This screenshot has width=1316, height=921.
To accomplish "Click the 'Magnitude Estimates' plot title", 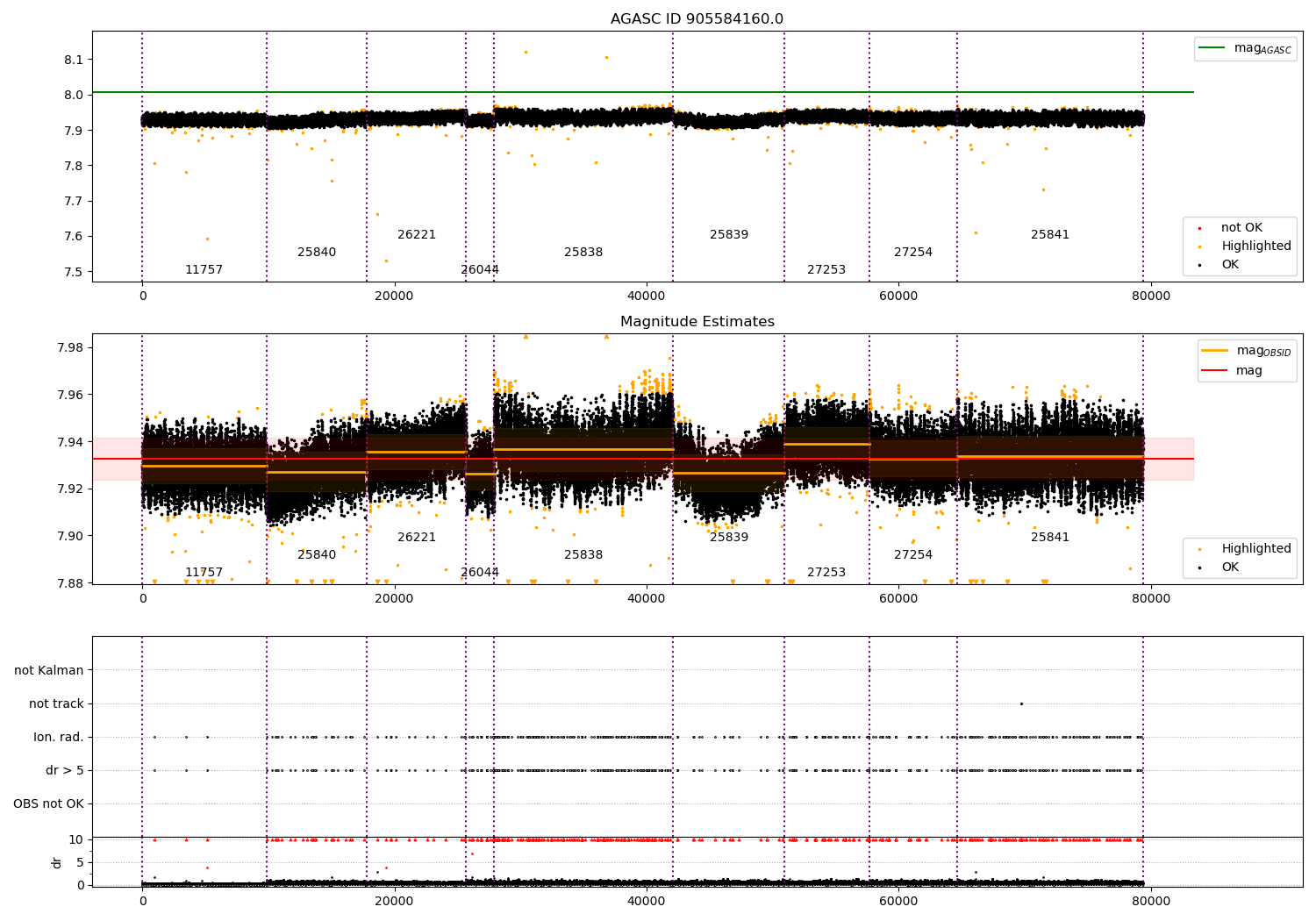I will (x=697, y=322).
